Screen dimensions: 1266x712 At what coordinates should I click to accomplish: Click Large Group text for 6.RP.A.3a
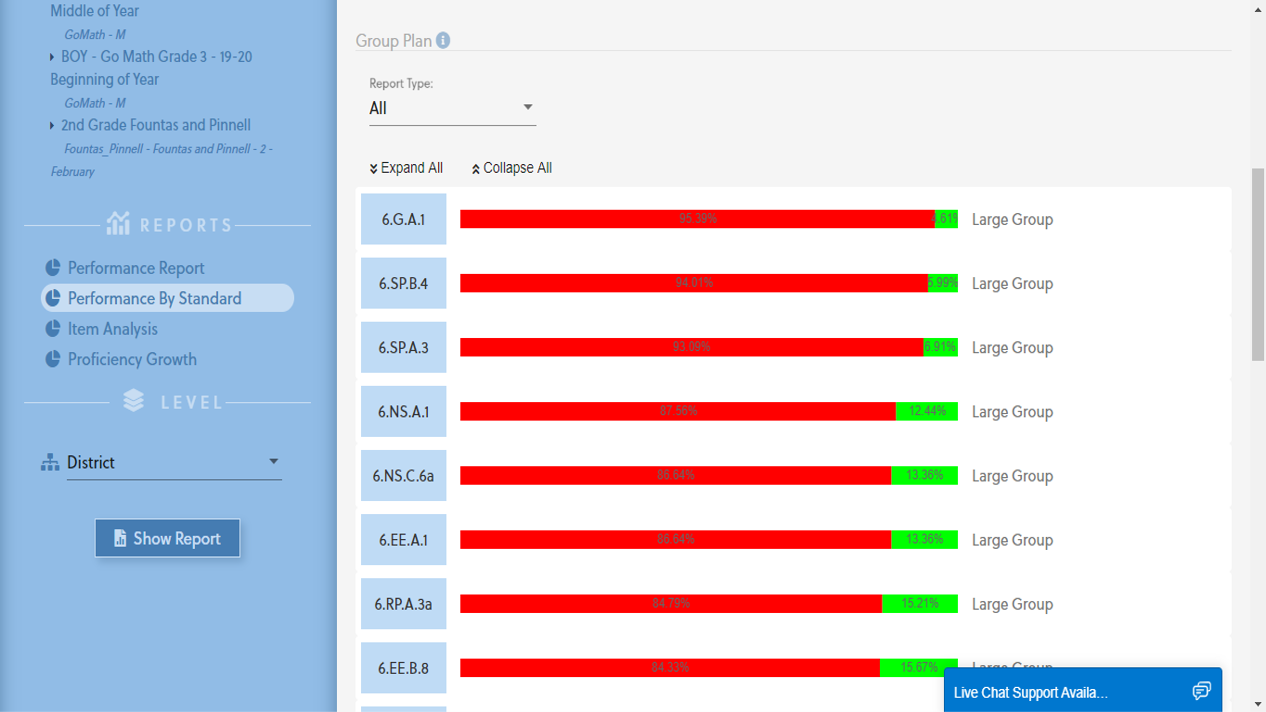[x=1012, y=603]
